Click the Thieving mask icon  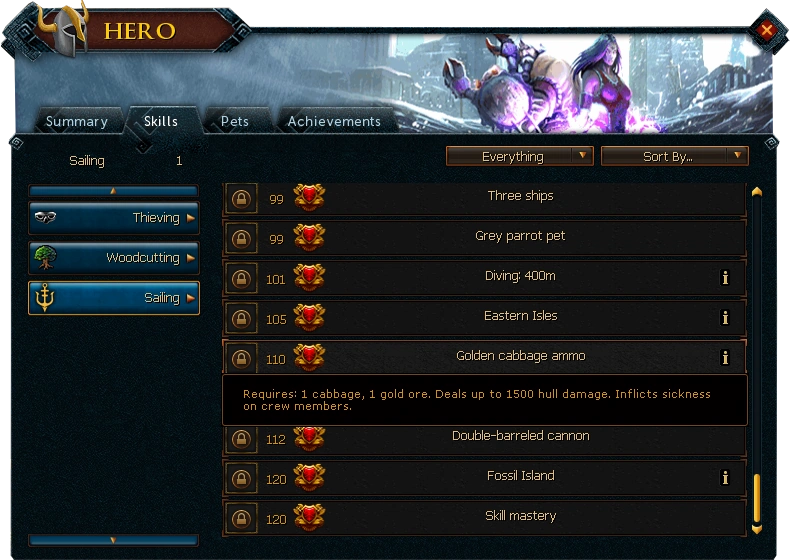click(x=45, y=217)
